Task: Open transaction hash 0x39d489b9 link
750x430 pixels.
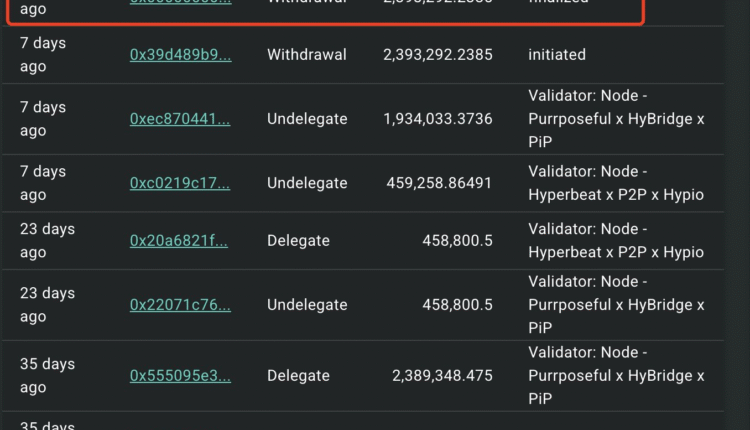Action: click(180, 55)
